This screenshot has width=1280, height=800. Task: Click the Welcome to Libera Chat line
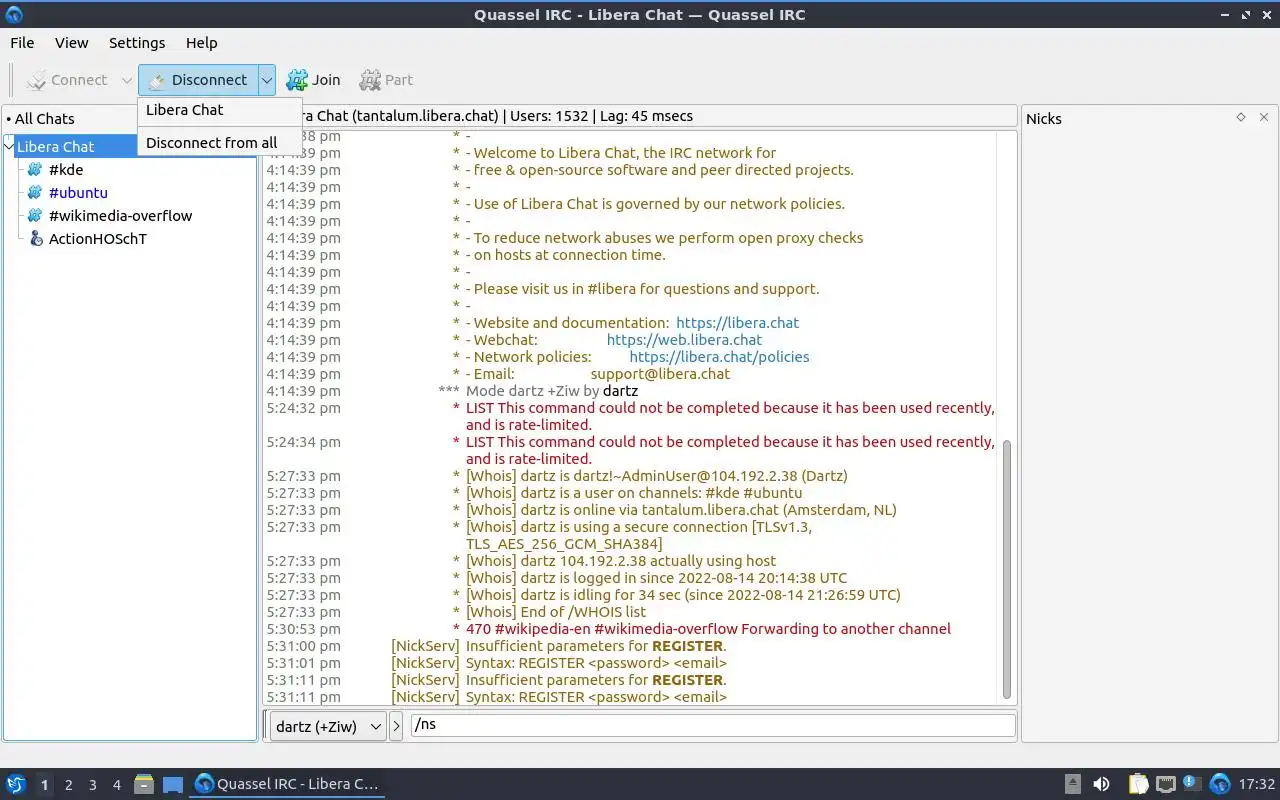click(x=621, y=153)
